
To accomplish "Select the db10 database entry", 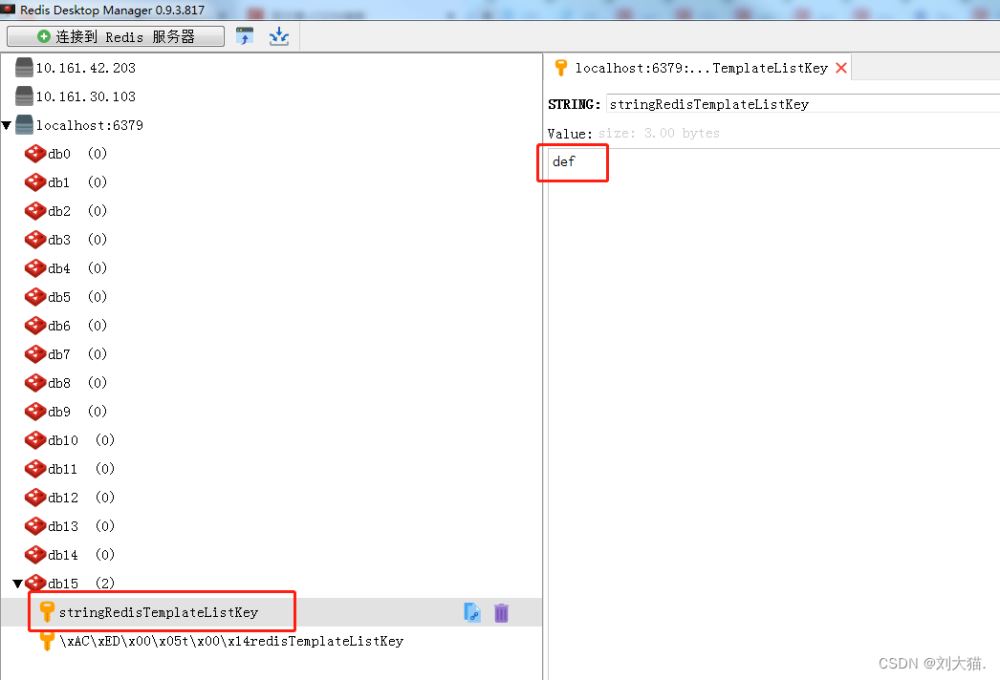I will tap(63, 440).
